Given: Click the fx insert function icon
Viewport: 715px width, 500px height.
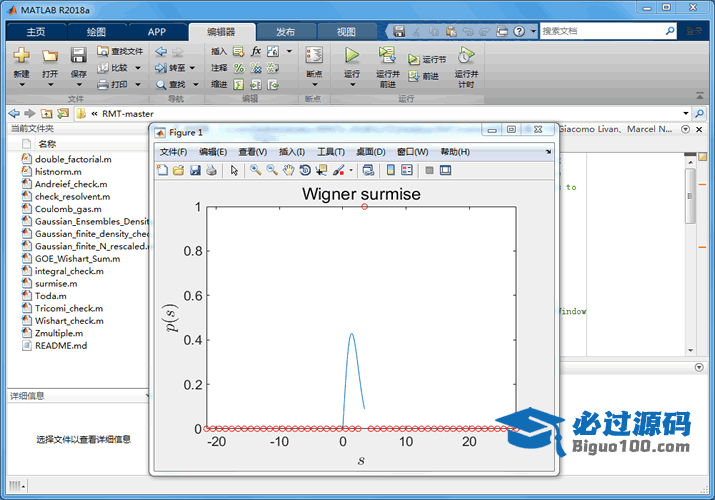Looking at the screenshot, I should 256,51.
